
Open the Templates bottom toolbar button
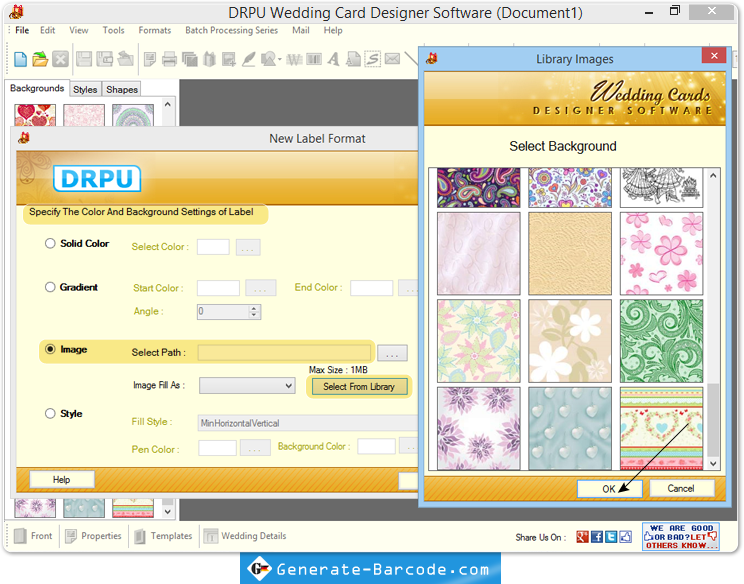163,536
